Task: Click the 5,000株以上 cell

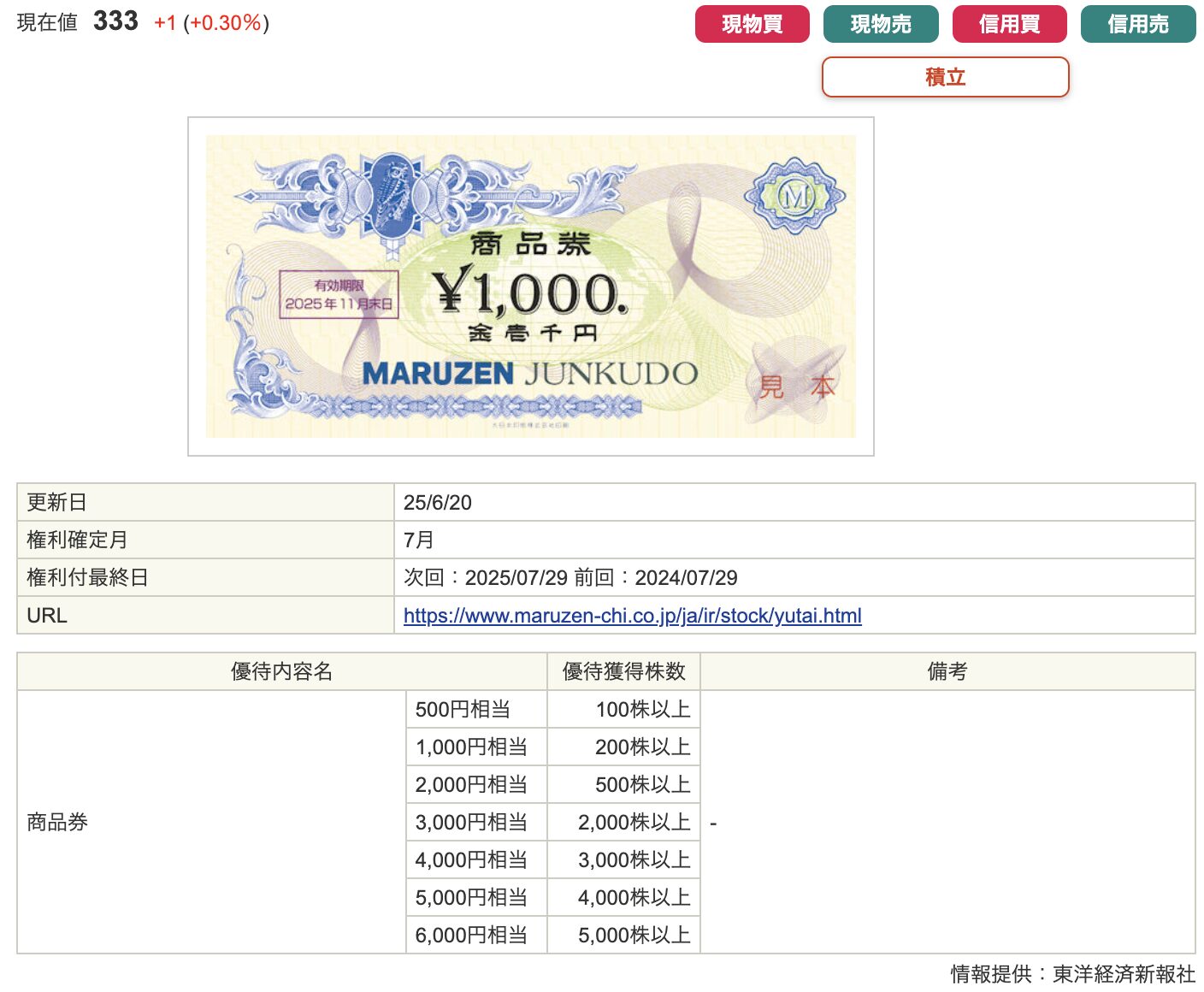Action: point(624,935)
